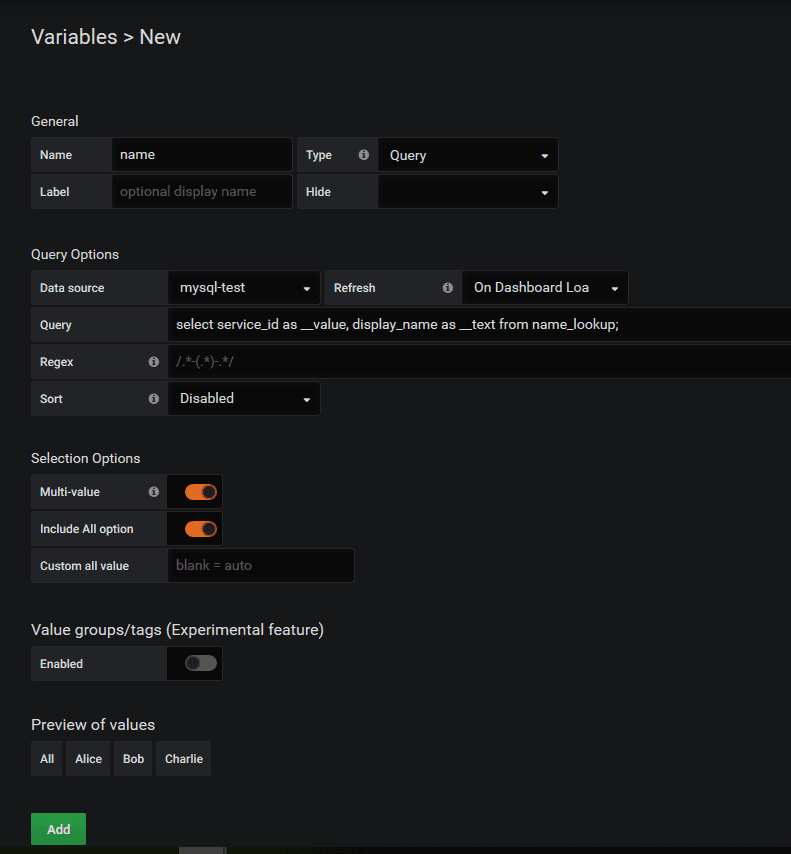Expand the Hide dropdown
The width and height of the screenshot is (791, 854).
click(x=468, y=192)
